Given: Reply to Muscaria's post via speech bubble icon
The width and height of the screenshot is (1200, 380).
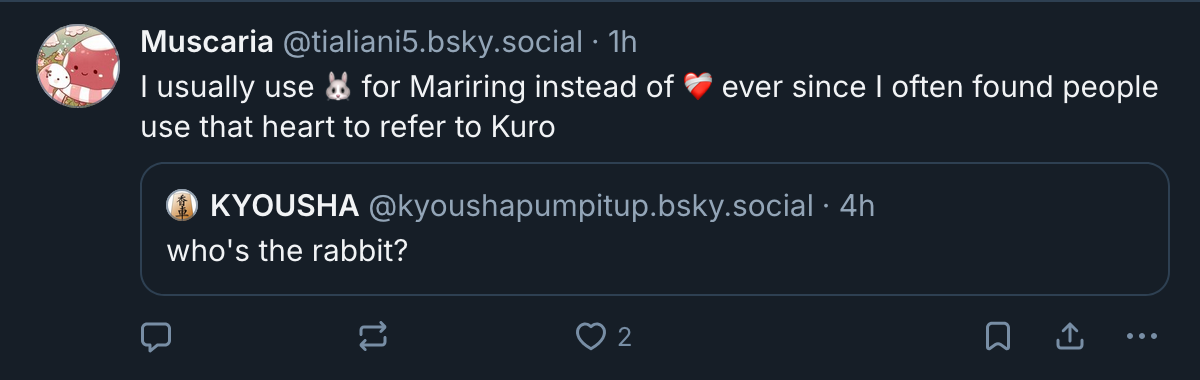Looking at the screenshot, I should click(x=155, y=337).
